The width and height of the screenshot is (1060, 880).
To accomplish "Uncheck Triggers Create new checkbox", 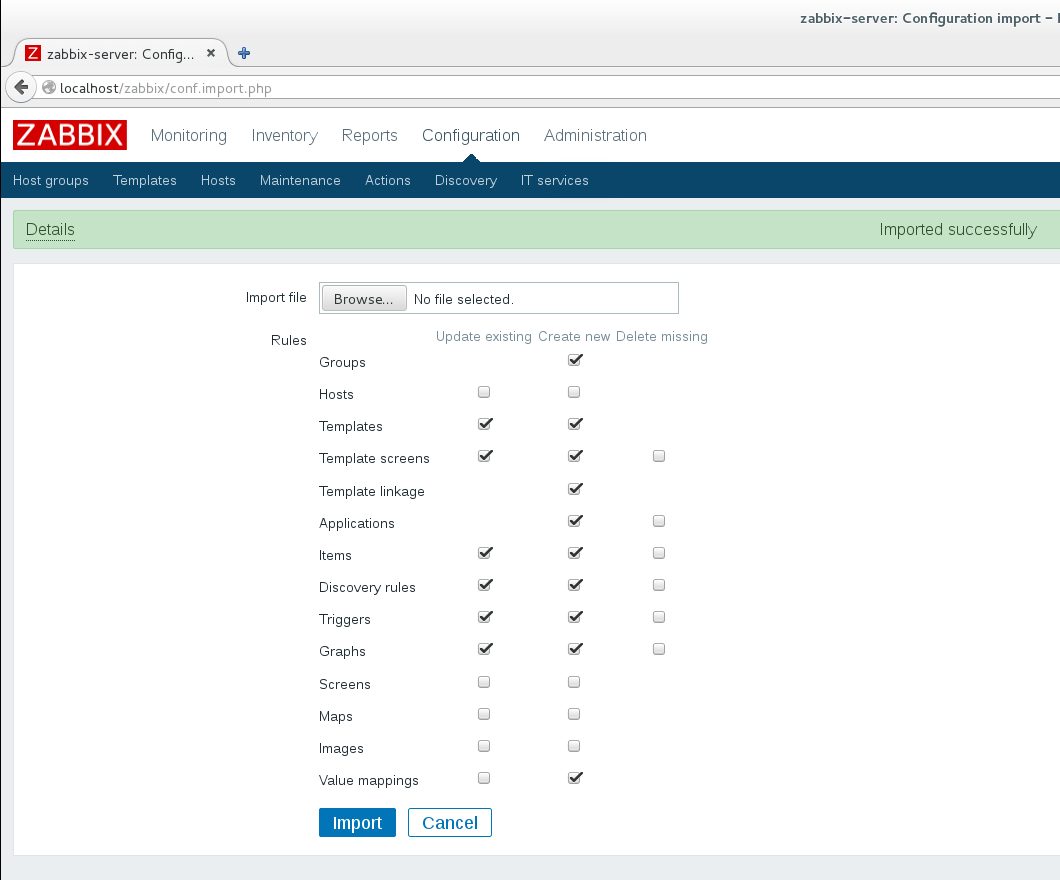I will pos(575,617).
